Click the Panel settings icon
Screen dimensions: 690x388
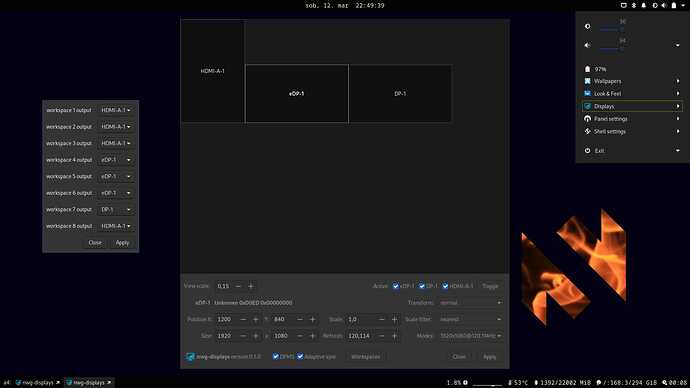pyautogui.click(x=587, y=119)
